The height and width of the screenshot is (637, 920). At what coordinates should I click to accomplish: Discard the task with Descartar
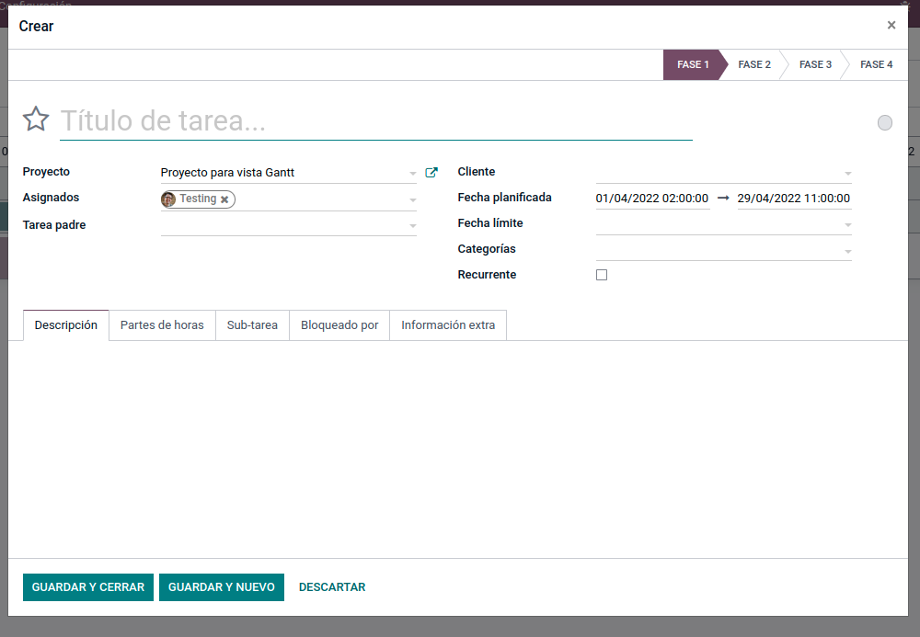click(332, 587)
